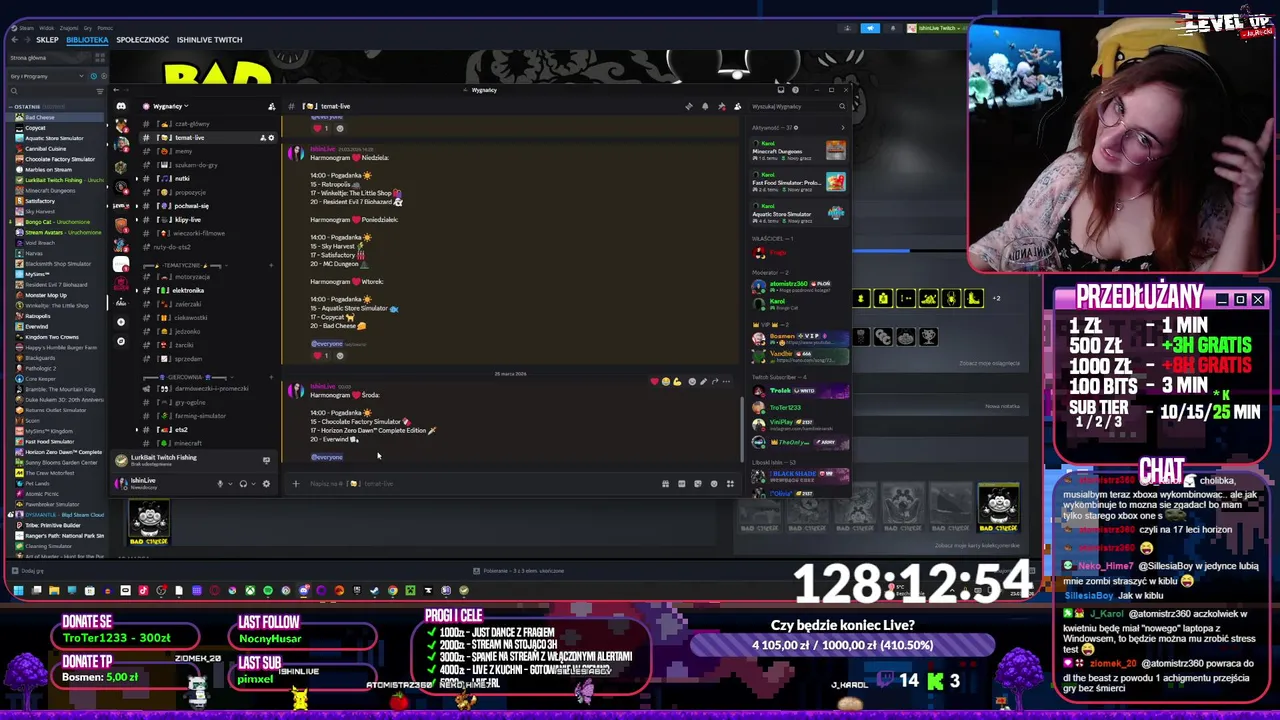The image size is (1280, 720).
Task: Open pinned messages icon in channel header
Action: pos(722,106)
